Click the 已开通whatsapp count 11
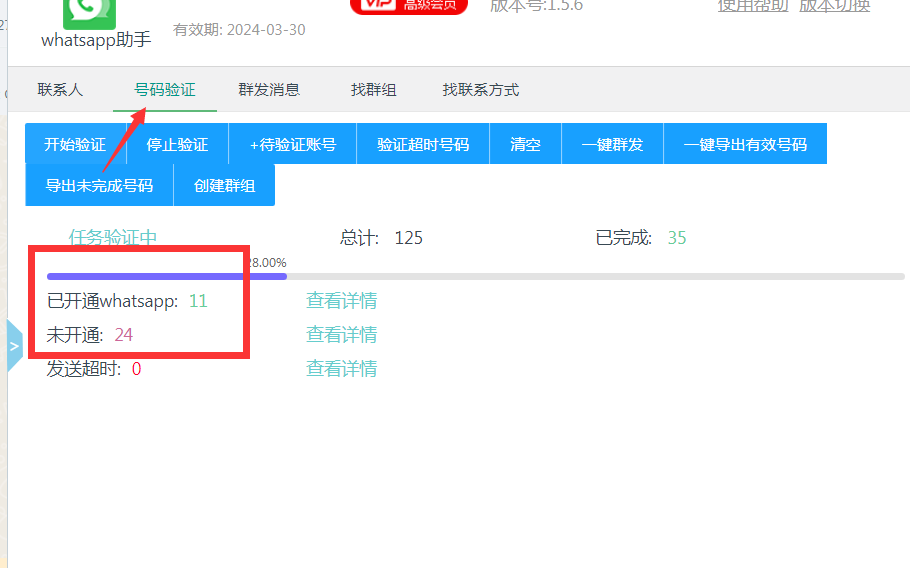 (x=198, y=301)
